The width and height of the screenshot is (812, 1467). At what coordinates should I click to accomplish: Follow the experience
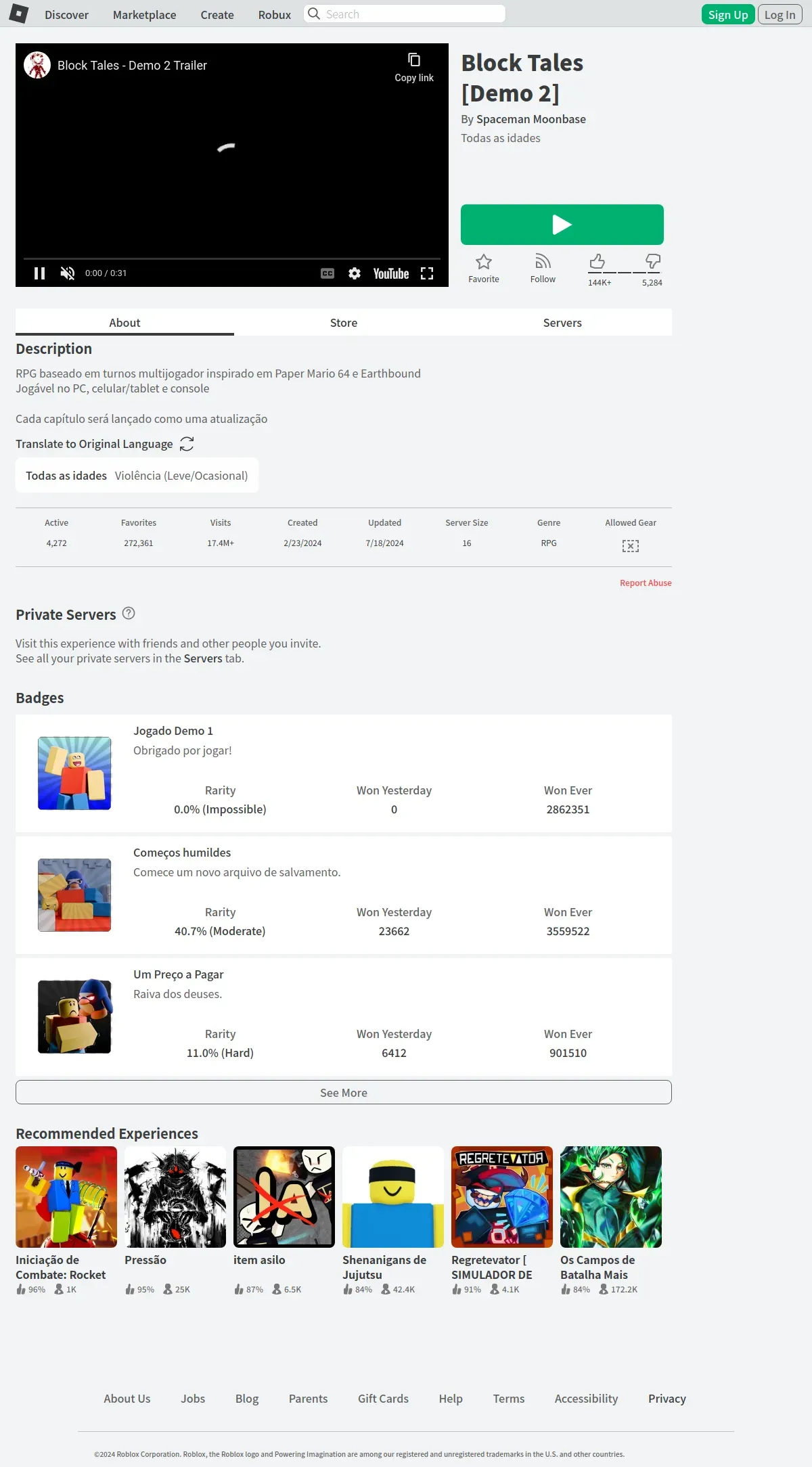click(x=543, y=269)
